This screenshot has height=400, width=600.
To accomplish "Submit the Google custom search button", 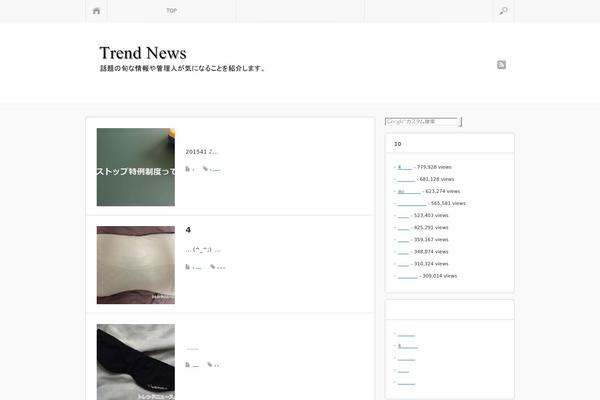I will coord(460,122).
